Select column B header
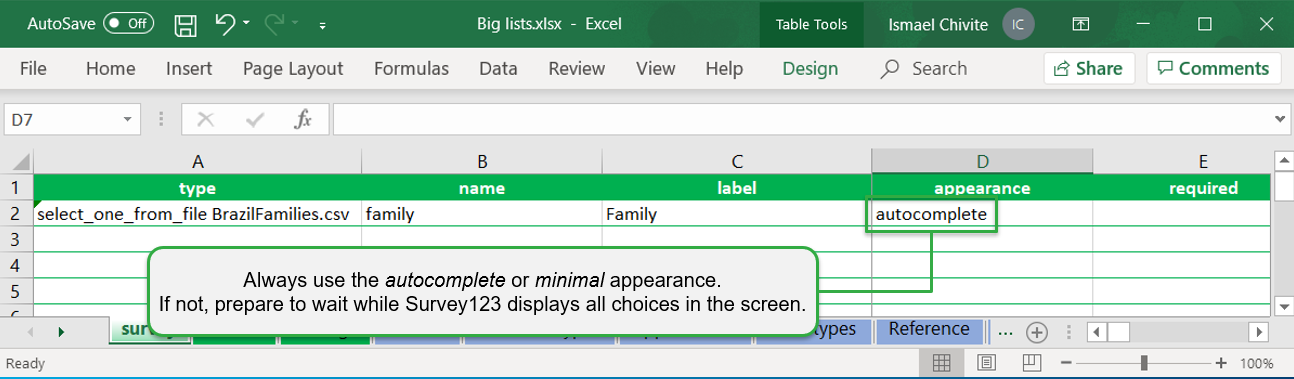1294x379 pixels. coord(481,161)
